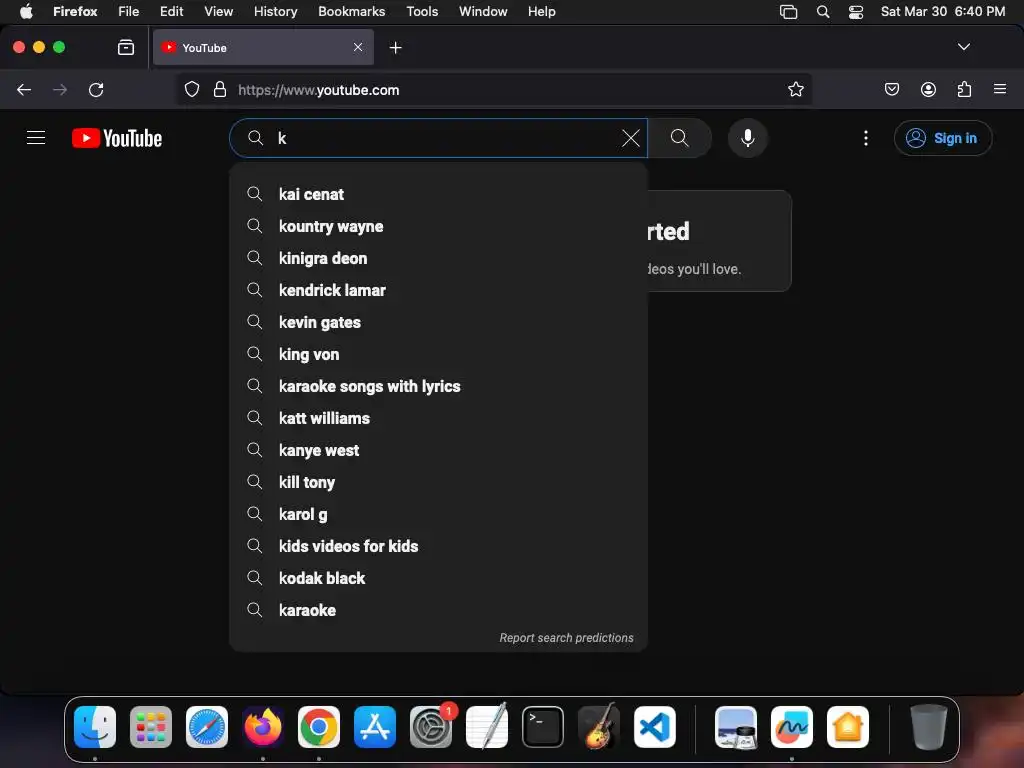Click the YouTube logo

click(117, 138)
